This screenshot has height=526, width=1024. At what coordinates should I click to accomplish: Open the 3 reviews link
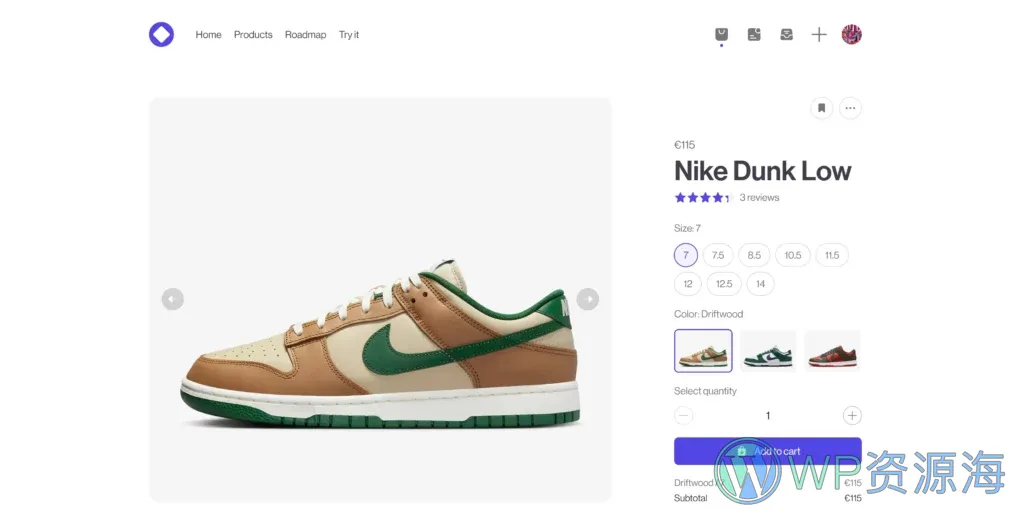coord(759,197)
